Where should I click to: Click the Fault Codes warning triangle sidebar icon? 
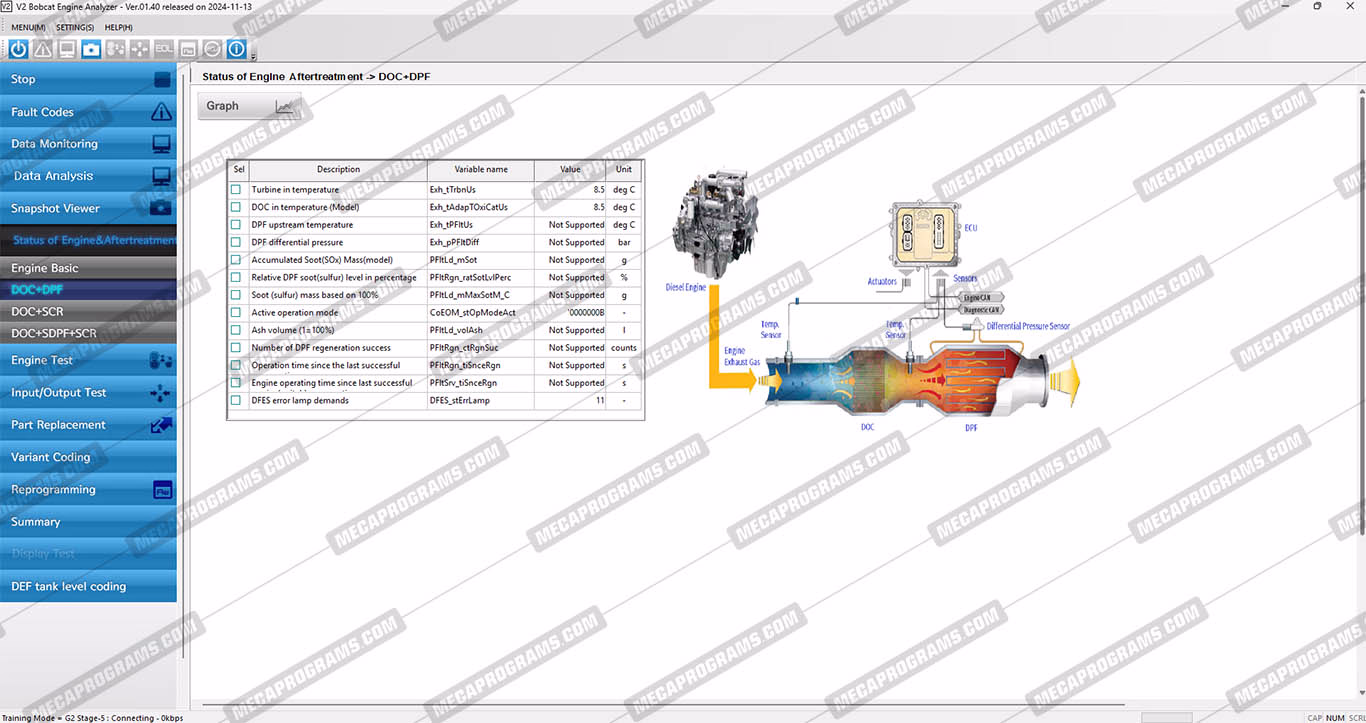[x=161, y=112]
